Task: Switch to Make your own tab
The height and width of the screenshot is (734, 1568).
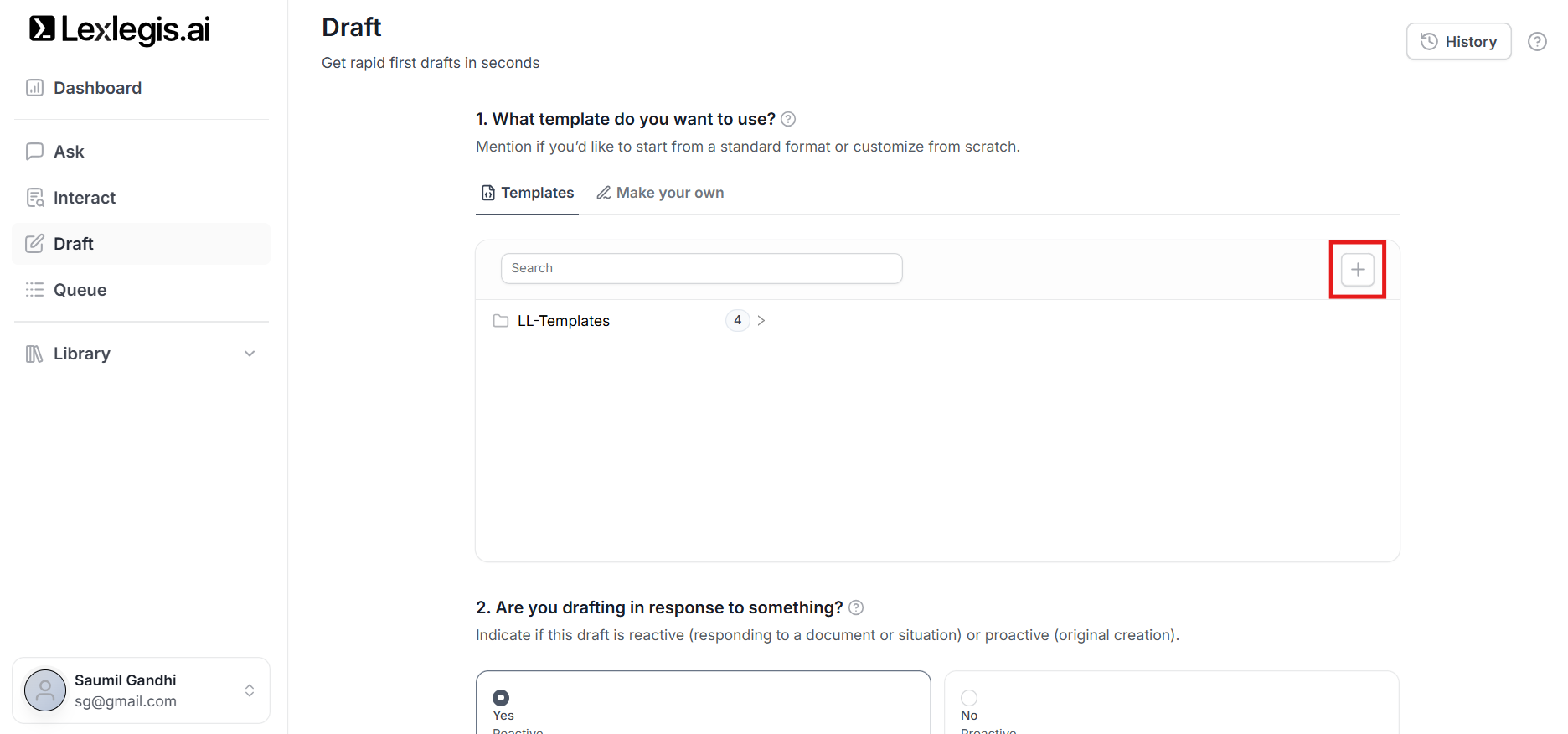Action: pos(660,193)
